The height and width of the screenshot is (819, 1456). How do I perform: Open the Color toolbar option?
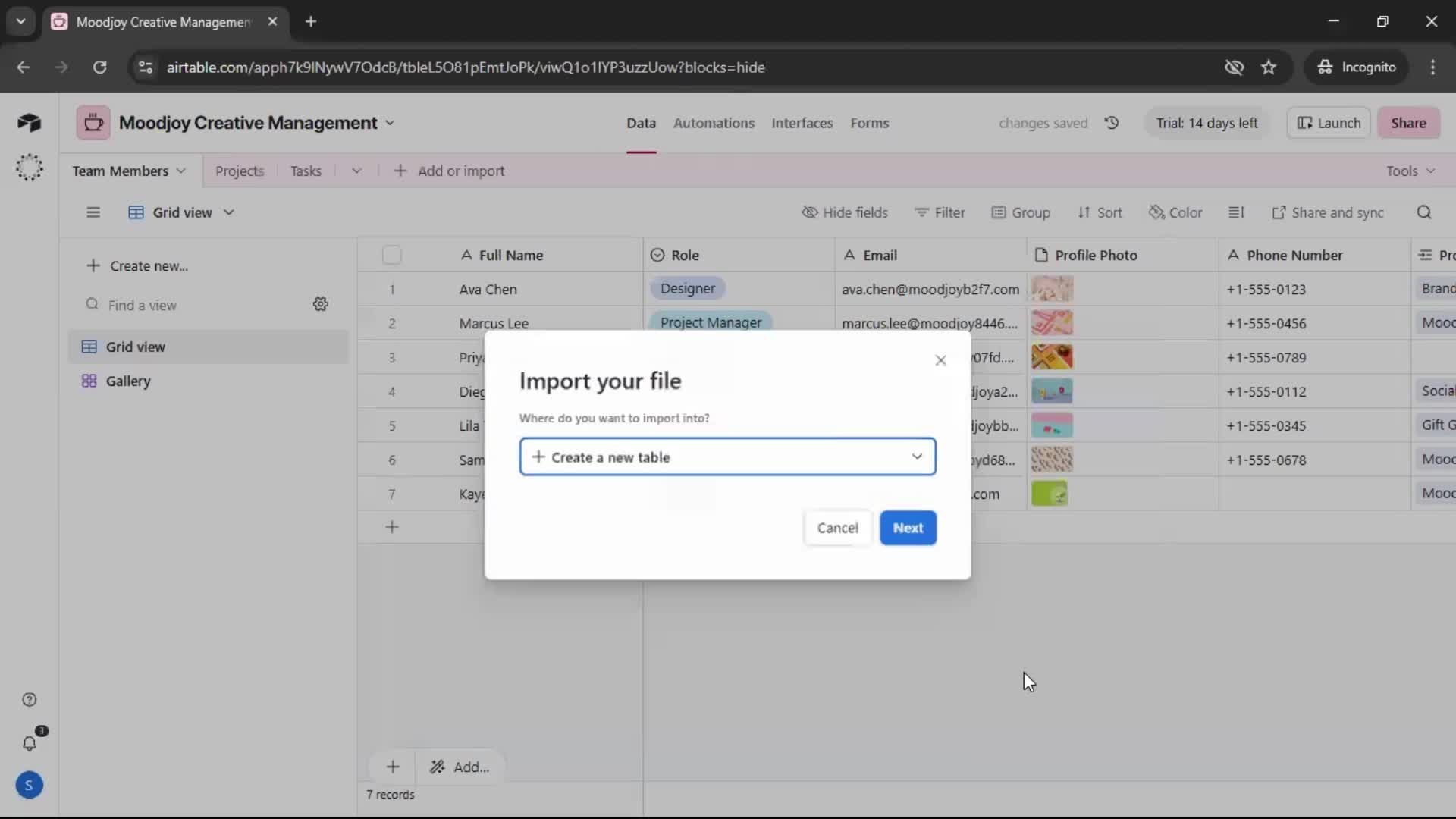[1175, 212]
